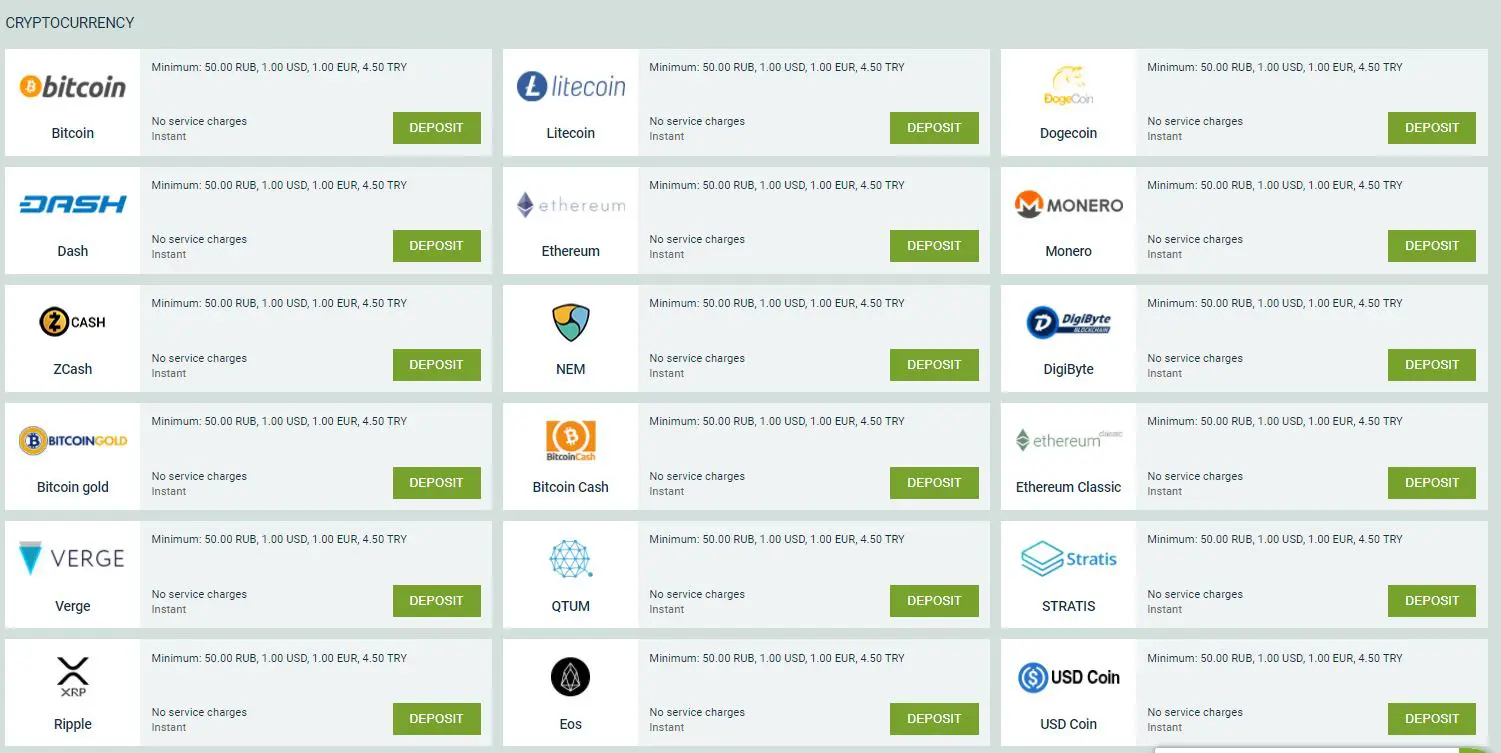The width and height of the screenshot is (1501, 753).
Task: Click the Eos Deposit button
Action: pyautogui.click(x=934, y=719)
